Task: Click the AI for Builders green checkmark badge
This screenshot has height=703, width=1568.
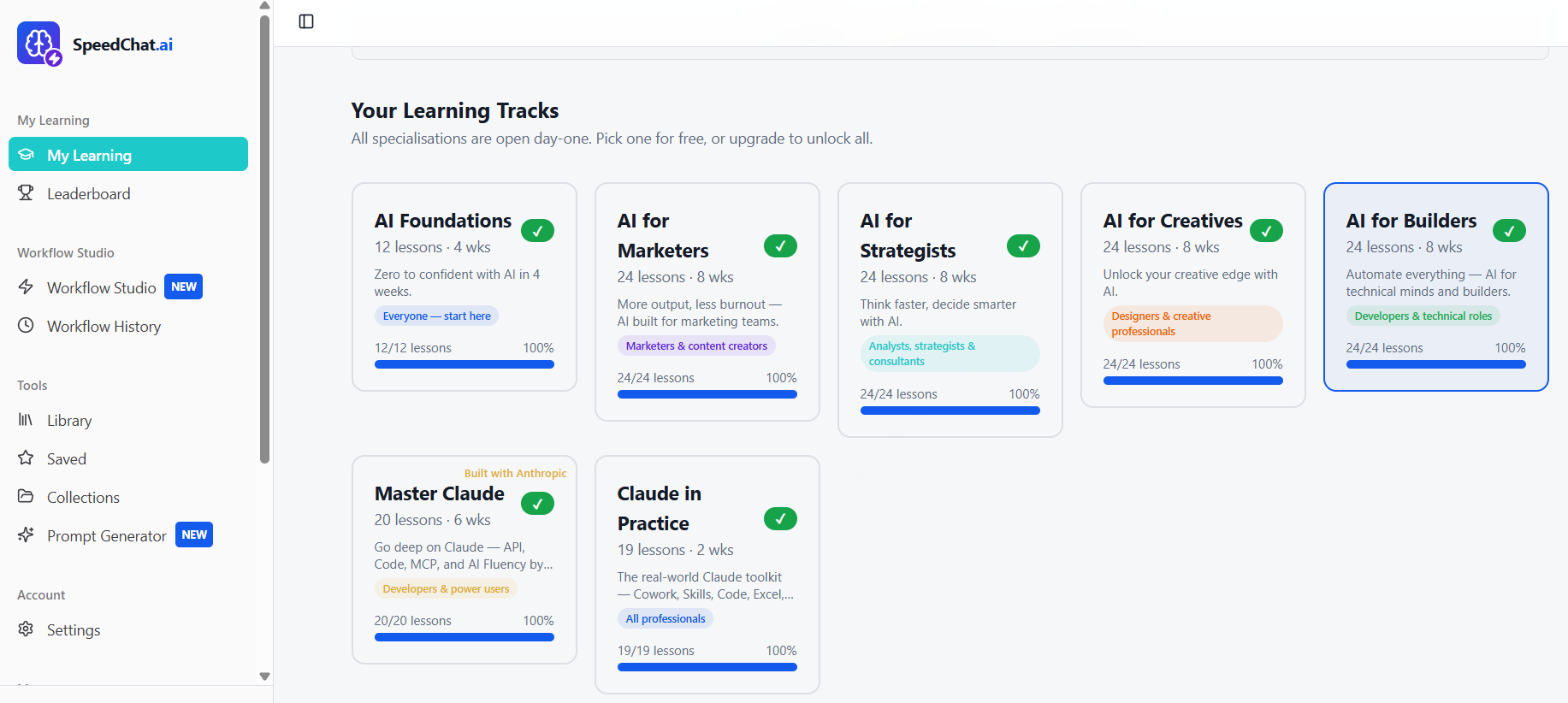Action: tap(1509, 231)
